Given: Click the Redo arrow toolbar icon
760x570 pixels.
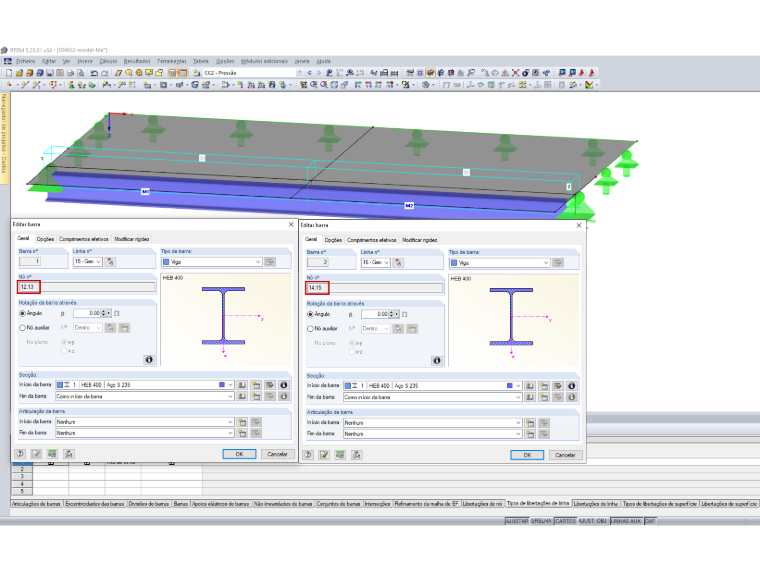Looking at the screenshot, I should [104, 73].
